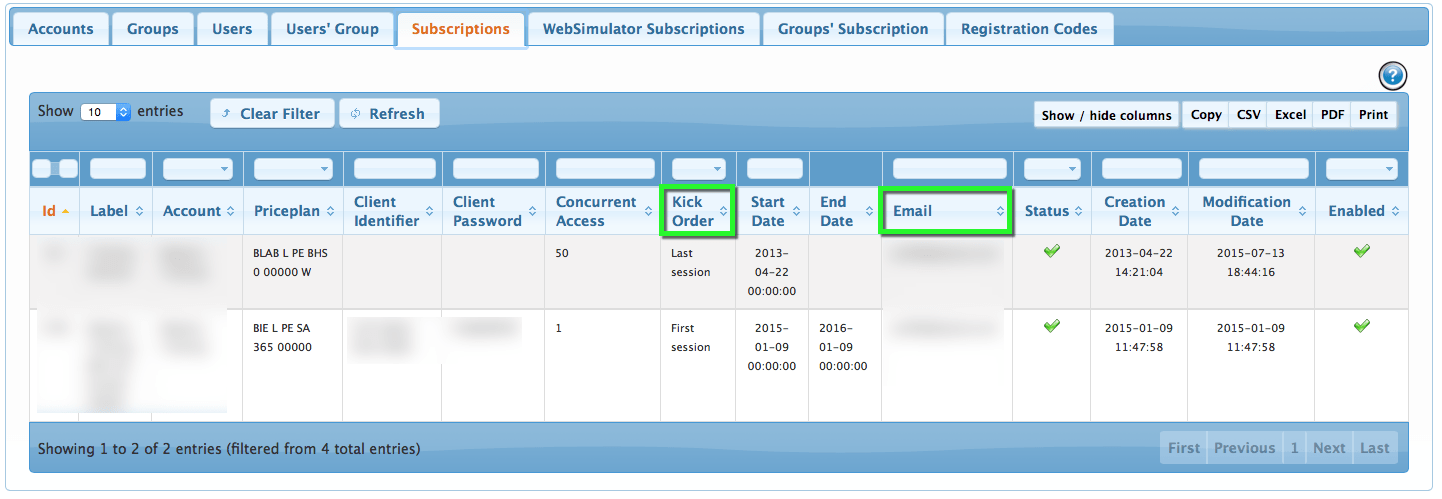Sort by the Account column header
This screenshot has height=499, width=1442.
(198, 211)
